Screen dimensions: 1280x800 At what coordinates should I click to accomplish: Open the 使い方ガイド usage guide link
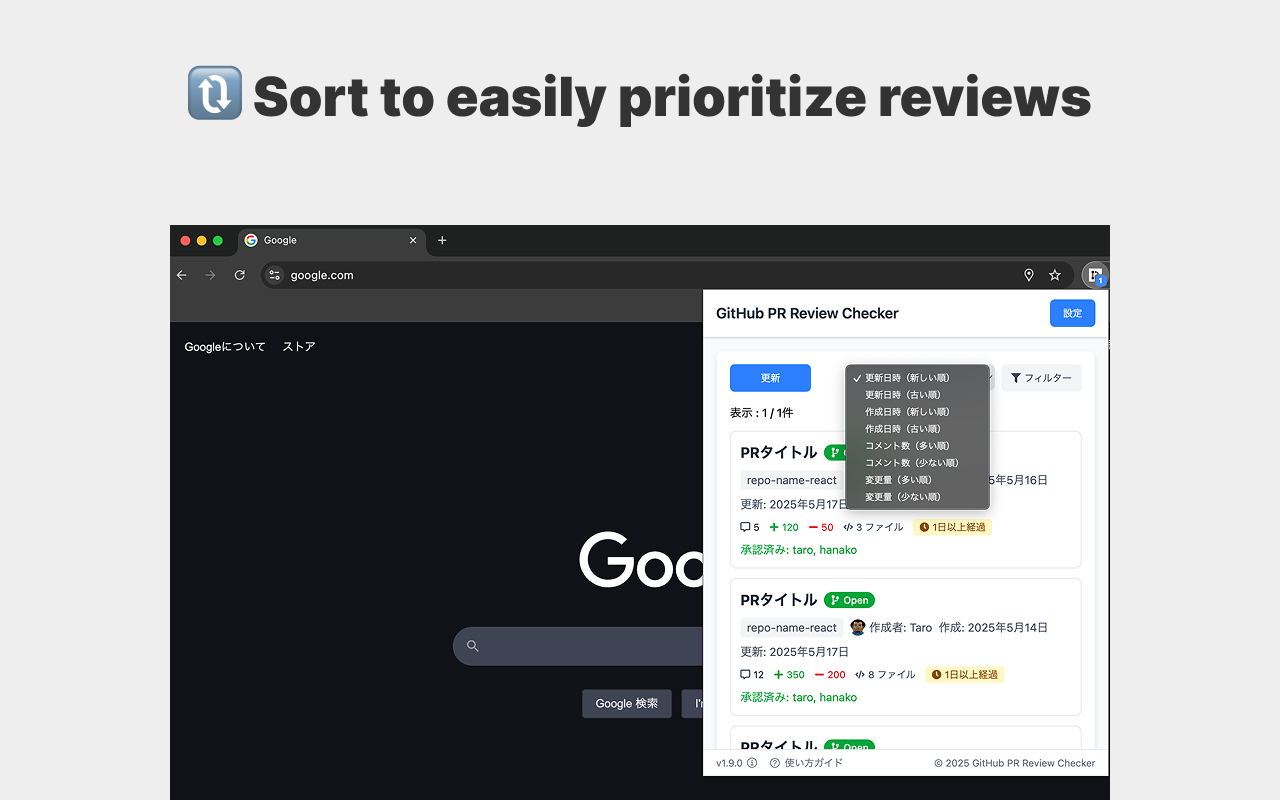pyautogui.click(x=813, y=763)
